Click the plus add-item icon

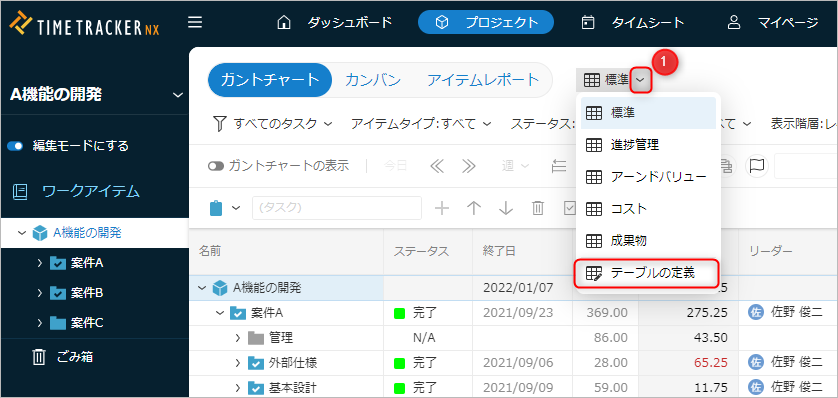point(441,208)
